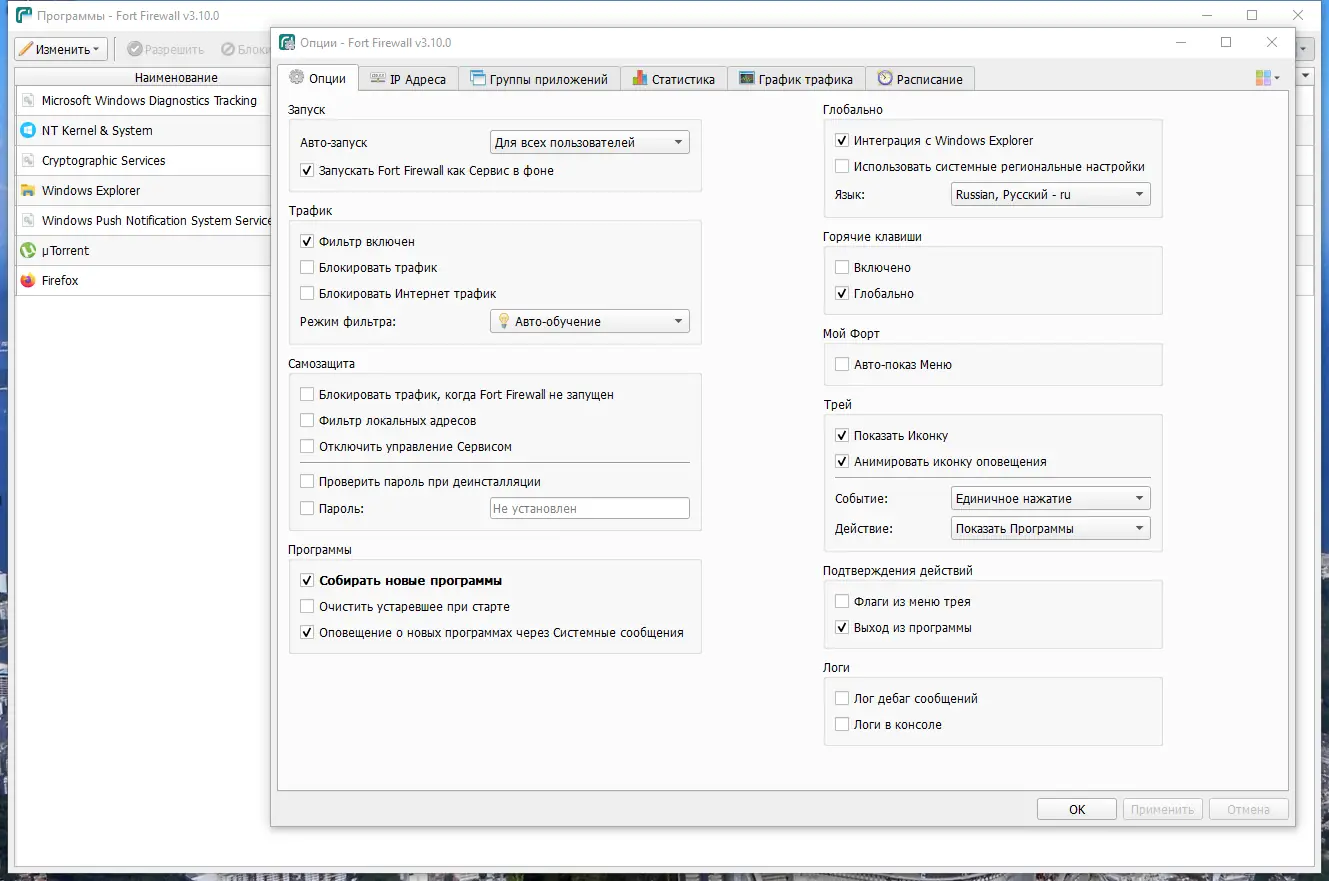Screen dimensions: 1329x881
Task: Switch to Группы приложений tab
Action: coord(540,79)
